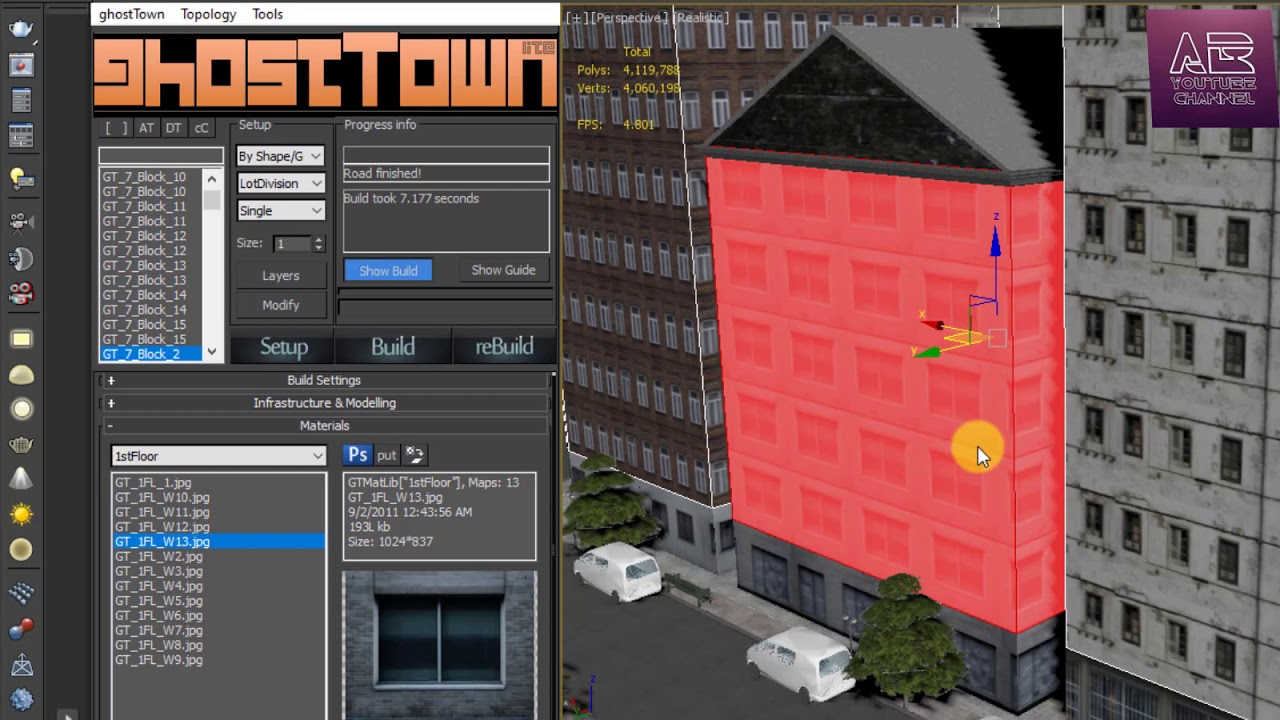
Task: Select GT_1FL_W9.jpg in materials list
Action: (x=159, y=660)
